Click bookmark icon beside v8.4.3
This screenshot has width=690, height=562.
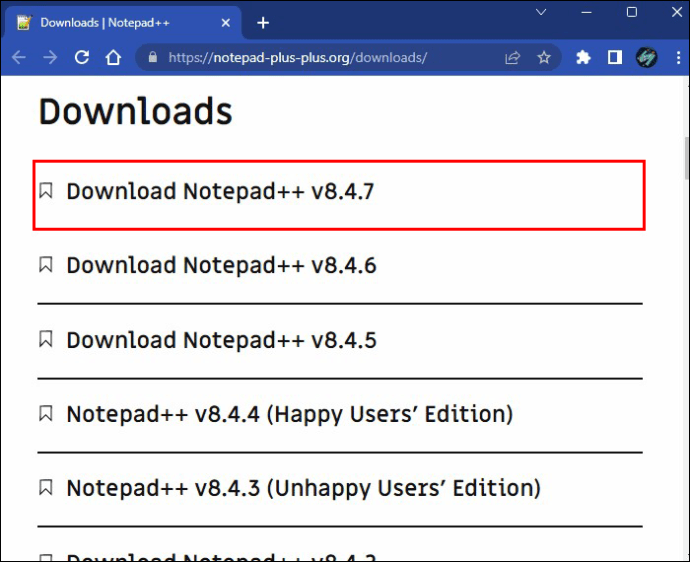click(46, 487)
